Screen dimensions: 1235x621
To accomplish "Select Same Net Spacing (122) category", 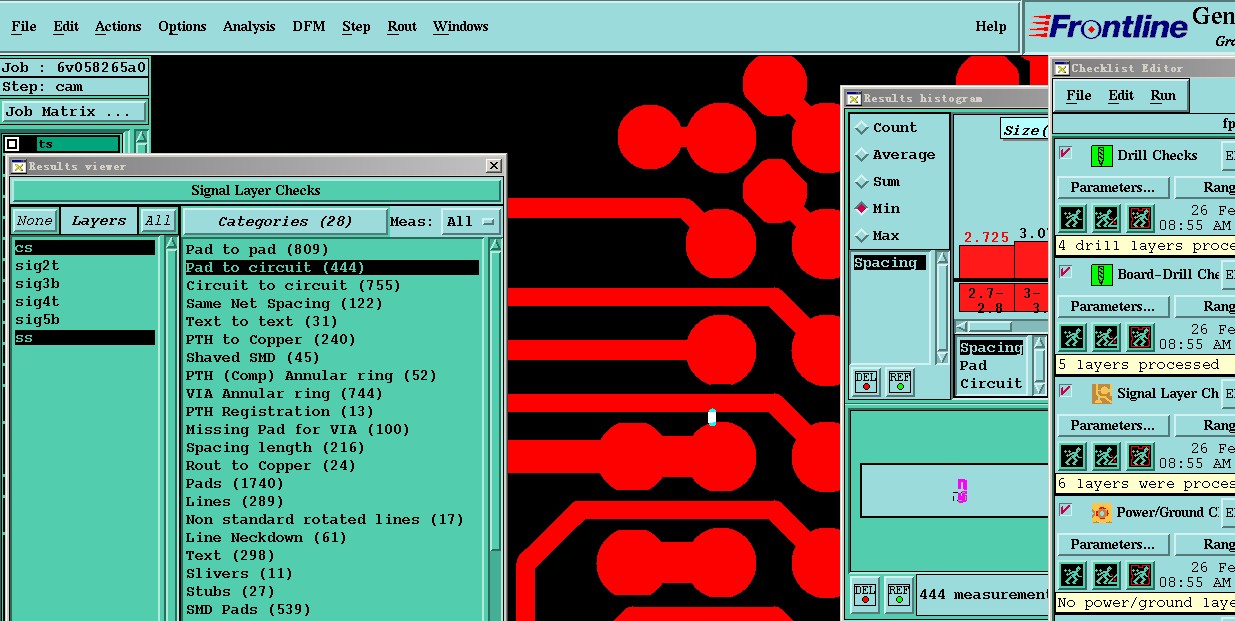I will [284, 304].
